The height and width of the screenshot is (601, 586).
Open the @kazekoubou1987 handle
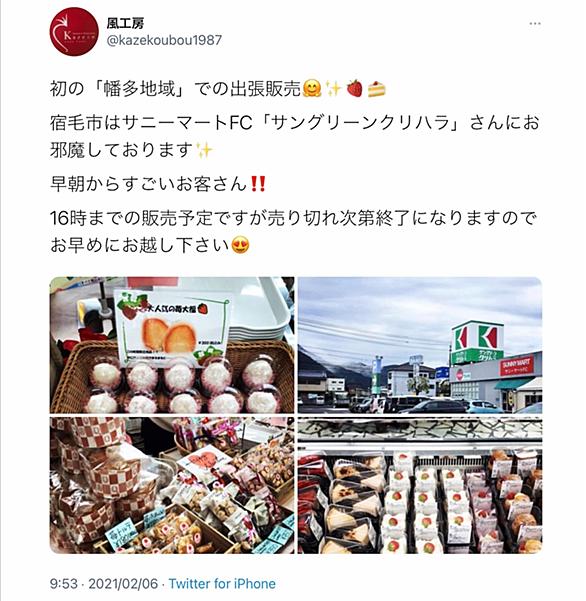coord(164,40)
